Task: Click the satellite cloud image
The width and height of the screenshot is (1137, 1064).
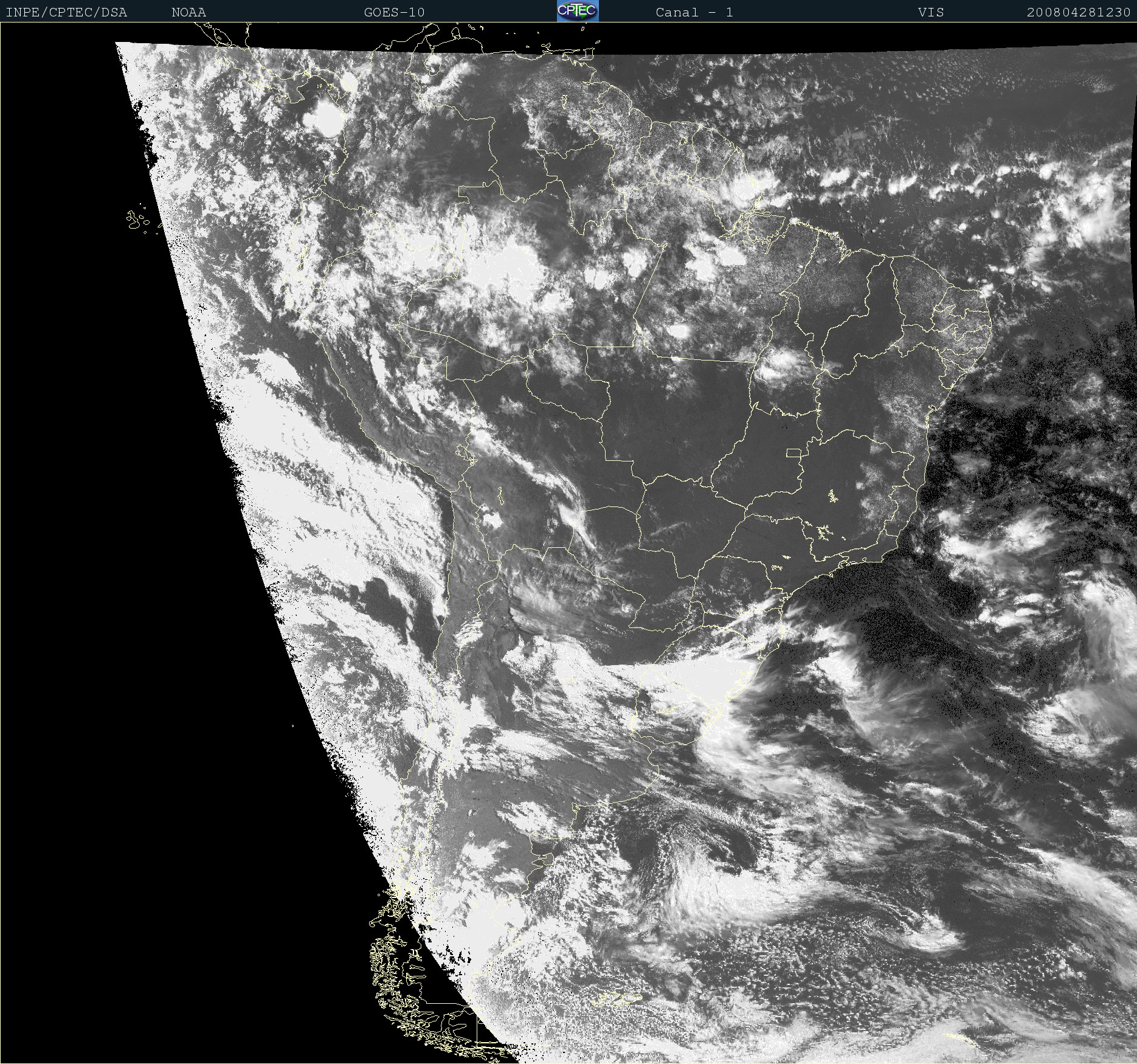Action: click(x=568, y=543)
